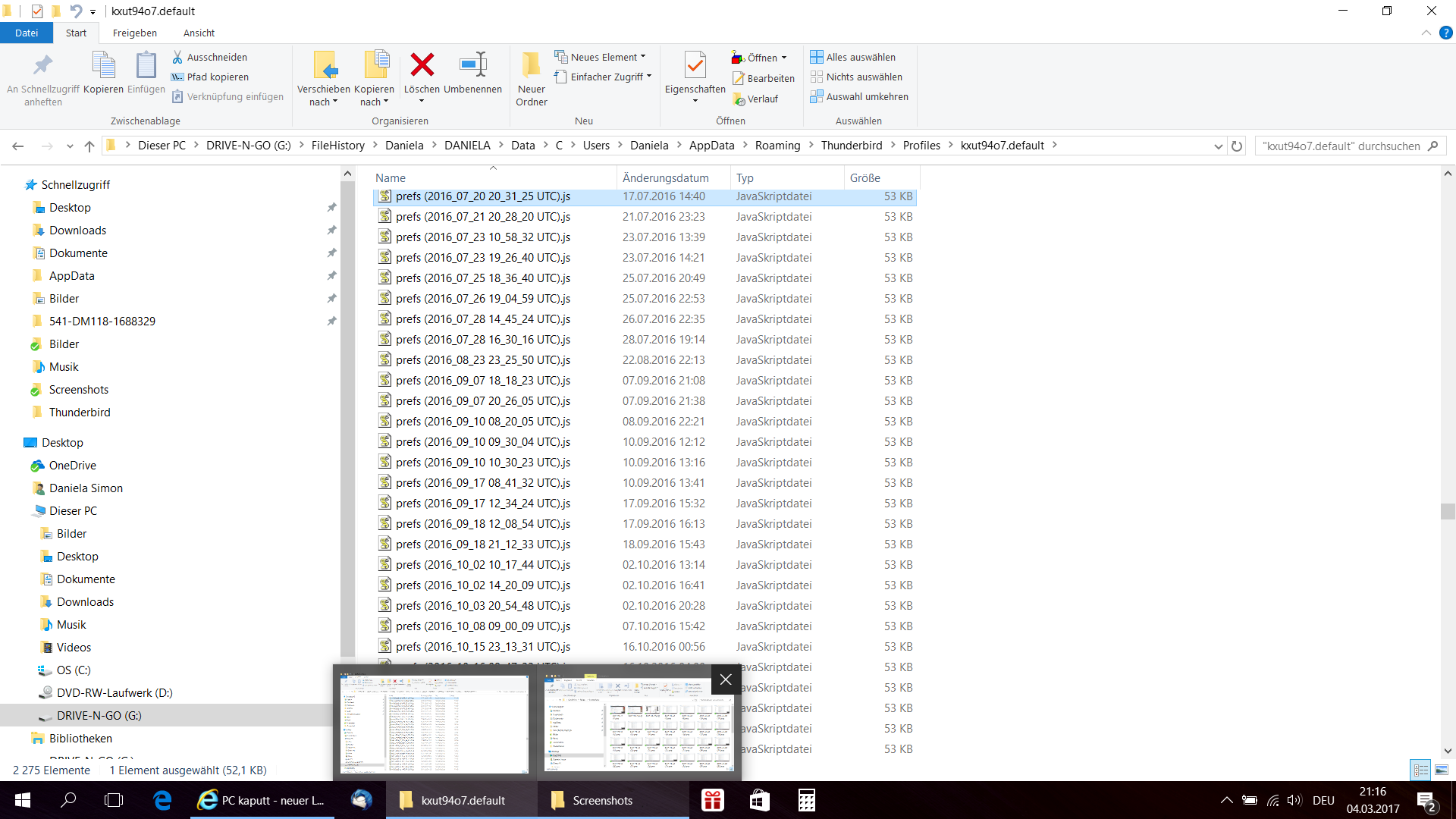Click the search box for kxut94o7.default
1456x819 pixels.
[x=1340, y=146]
